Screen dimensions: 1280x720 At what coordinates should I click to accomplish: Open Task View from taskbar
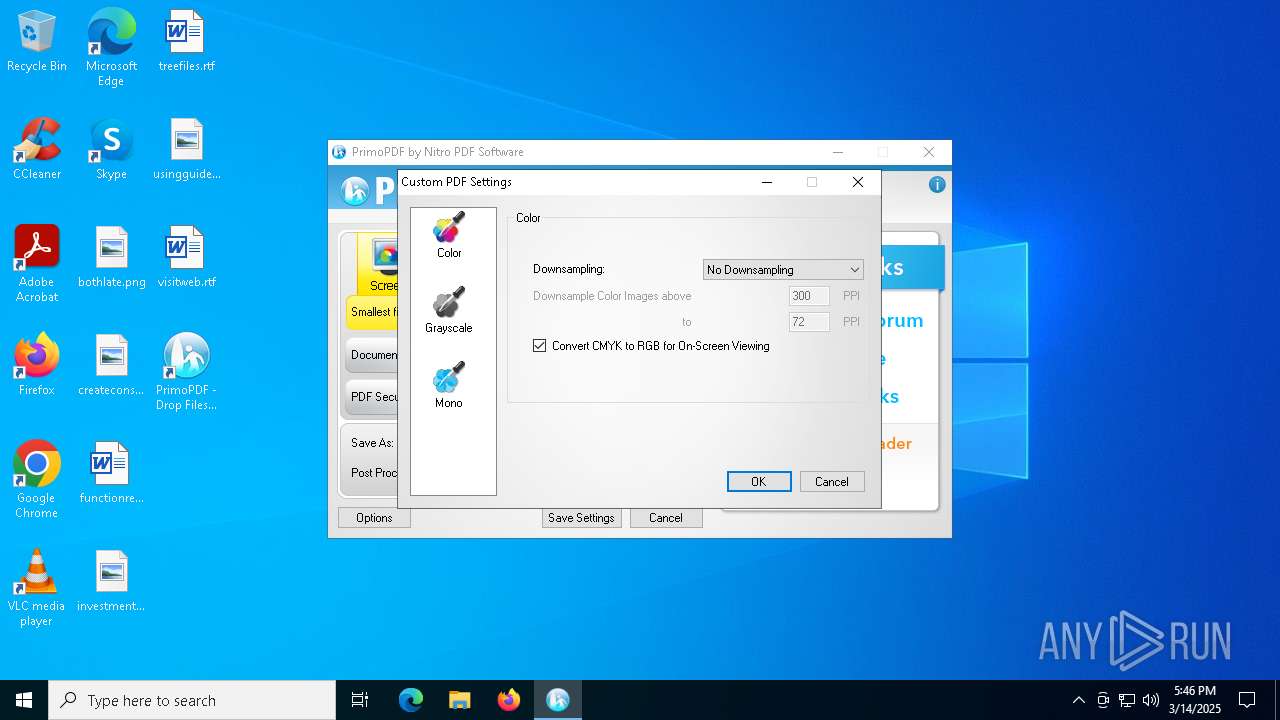(360, 700)
